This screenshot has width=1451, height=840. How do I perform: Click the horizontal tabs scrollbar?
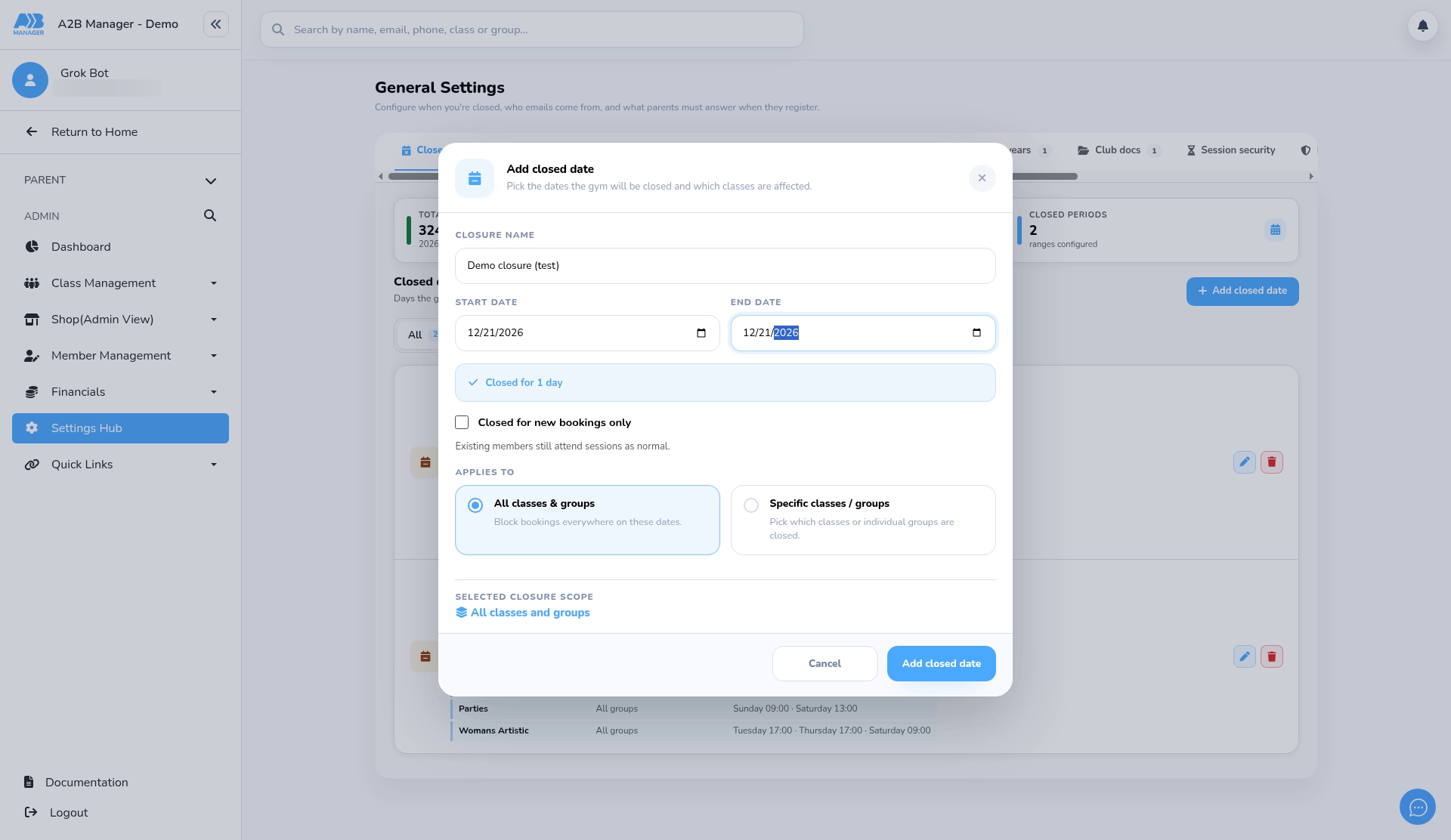pos(1044,177)
